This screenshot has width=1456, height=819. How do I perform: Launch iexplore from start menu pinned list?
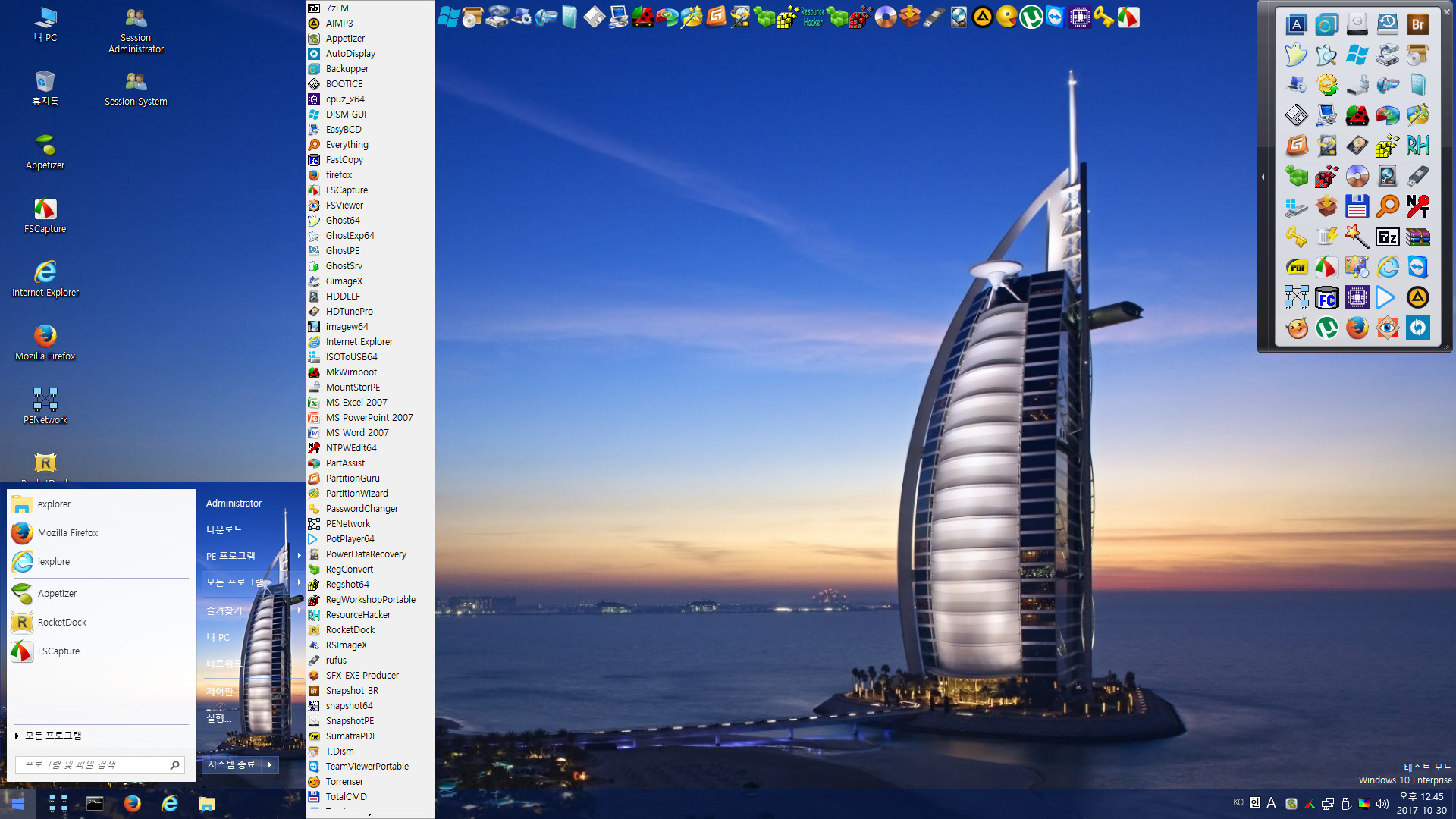100,562
